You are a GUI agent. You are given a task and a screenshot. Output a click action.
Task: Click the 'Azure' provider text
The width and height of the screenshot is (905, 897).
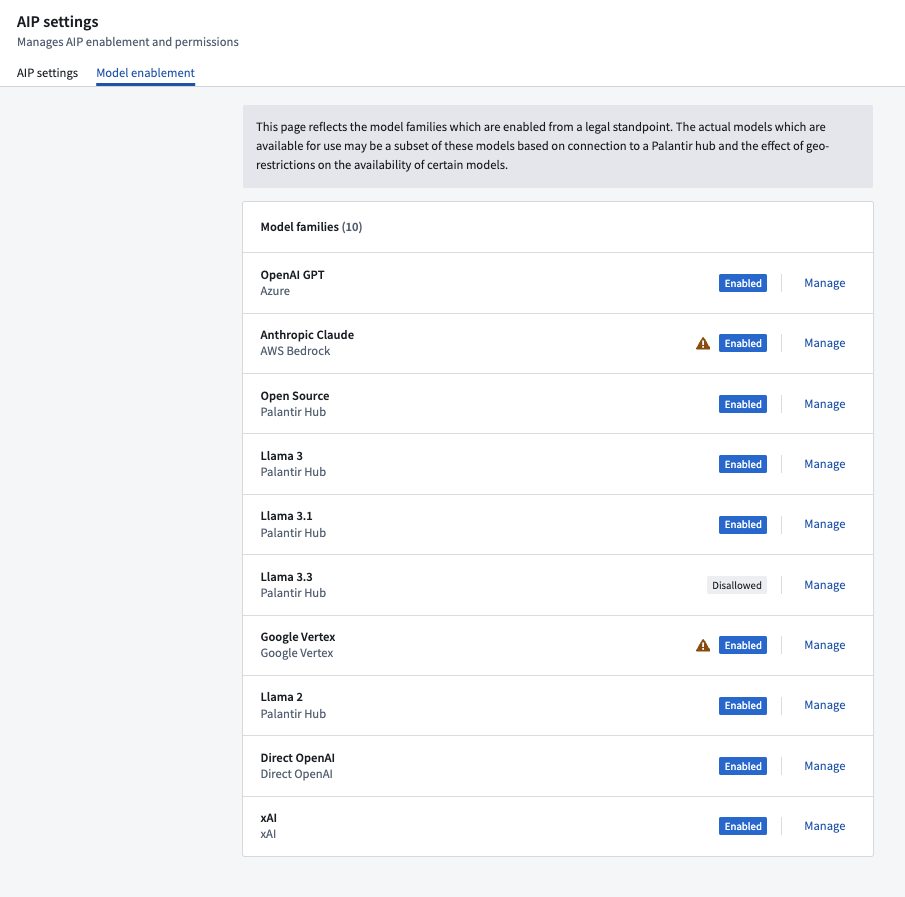tap(275, 291)
